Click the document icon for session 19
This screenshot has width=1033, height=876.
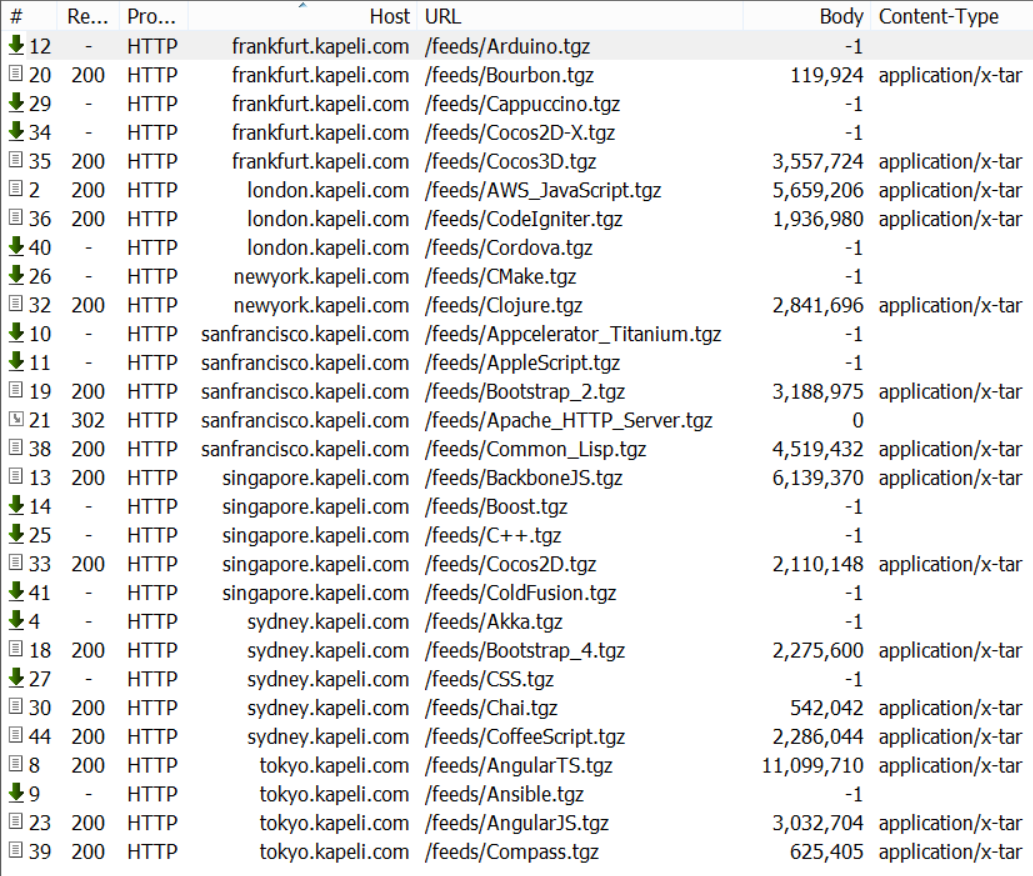16,390
